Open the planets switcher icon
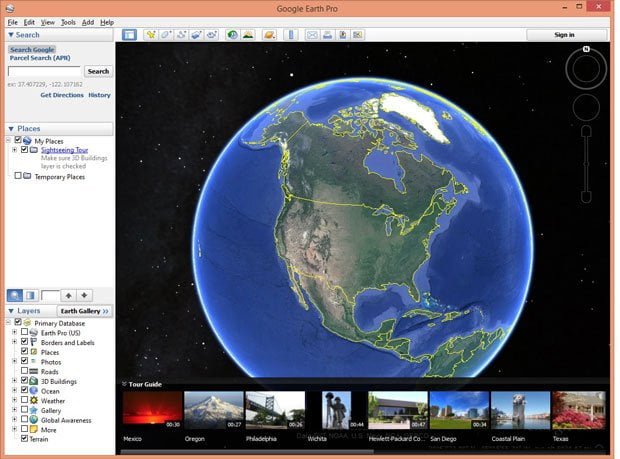This screenshot has height=459, width=620. click(269, 35)
